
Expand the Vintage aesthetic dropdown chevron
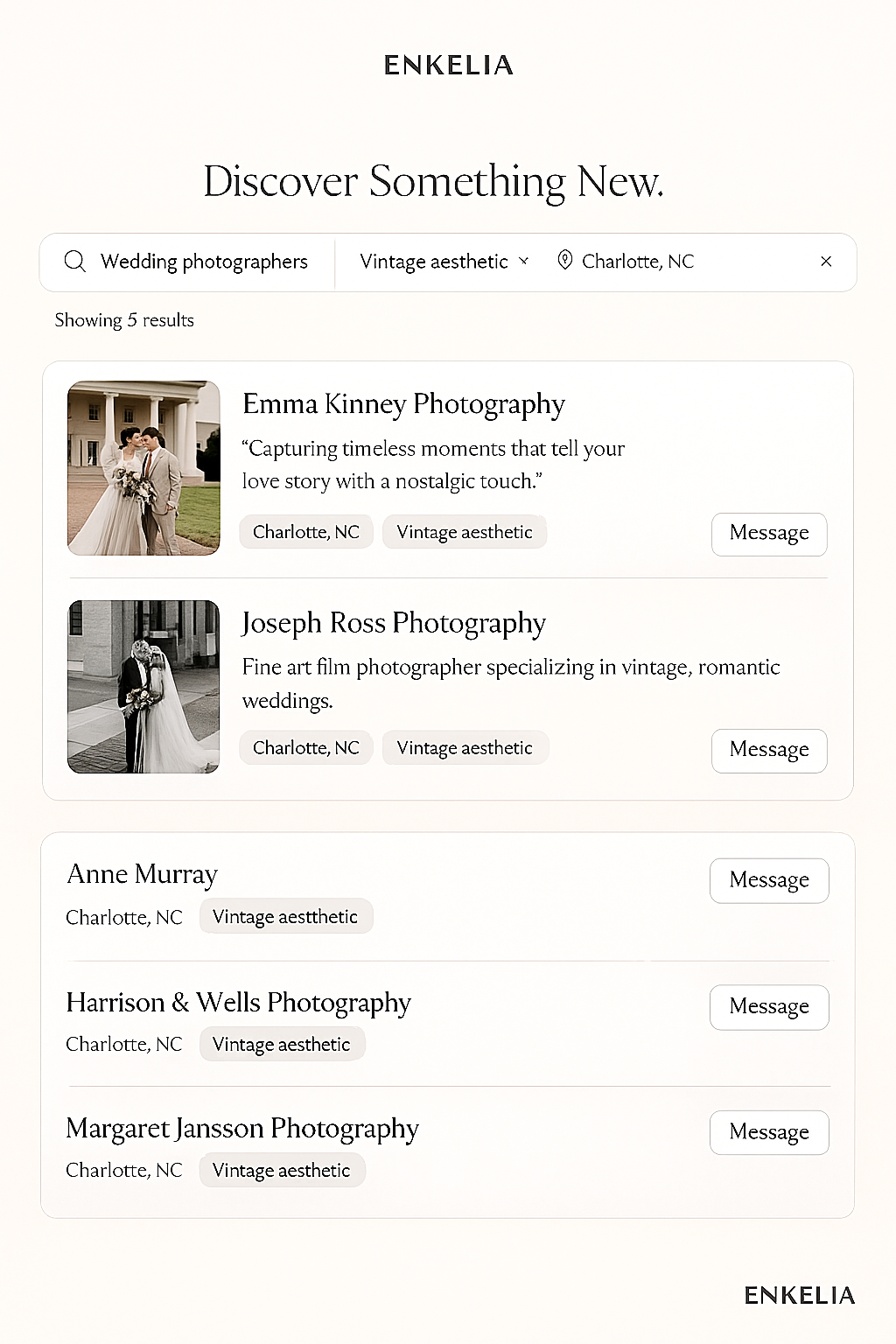coord(524,261)
